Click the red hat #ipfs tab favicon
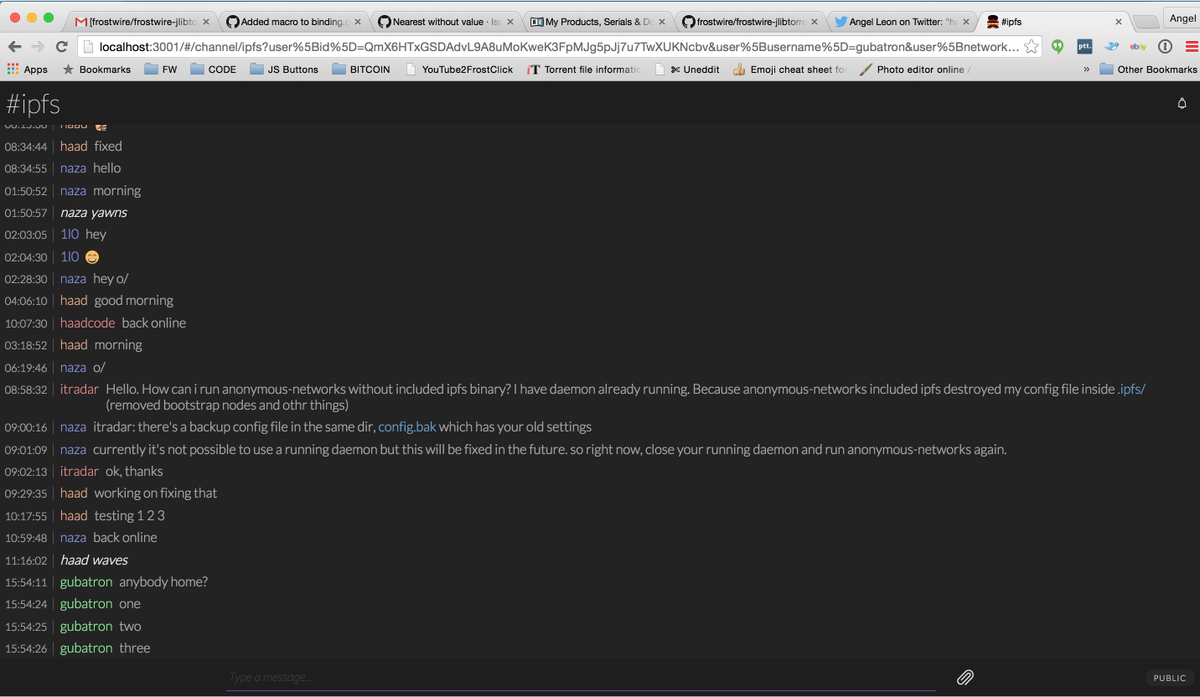This screenshot has height=697, width=1200. pos(991,21)
